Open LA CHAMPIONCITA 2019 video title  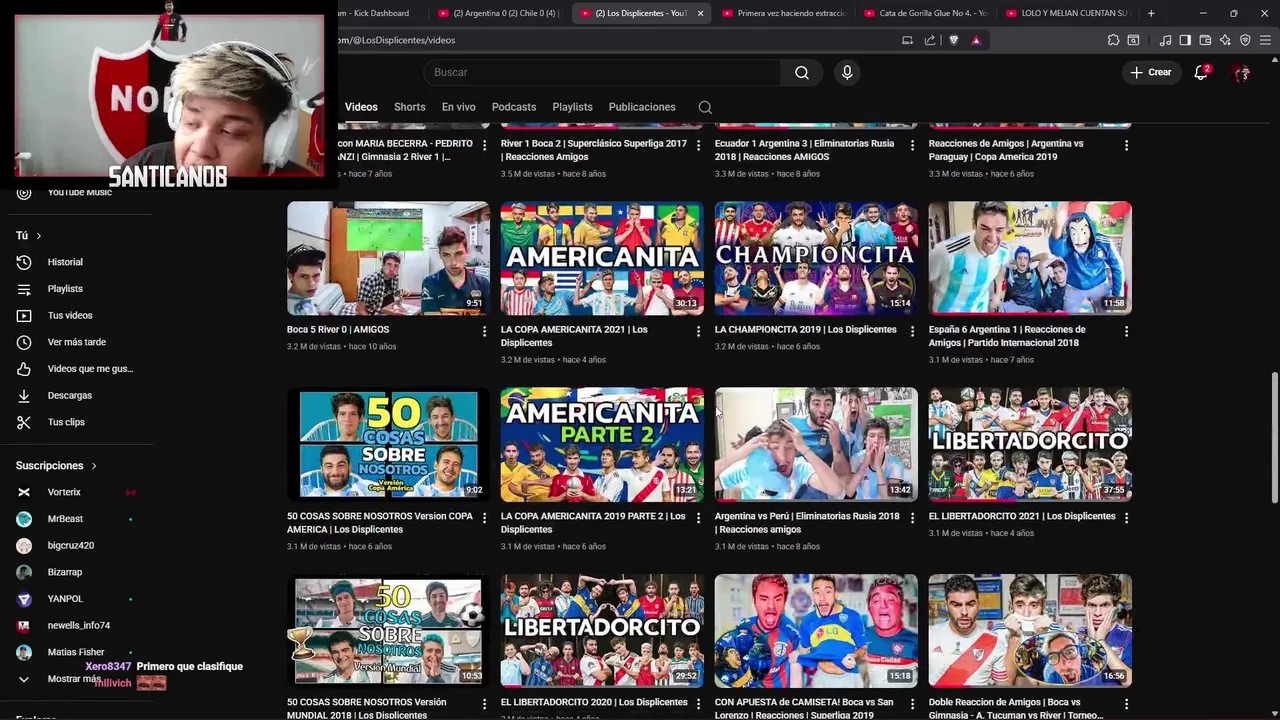pos(805,329)
